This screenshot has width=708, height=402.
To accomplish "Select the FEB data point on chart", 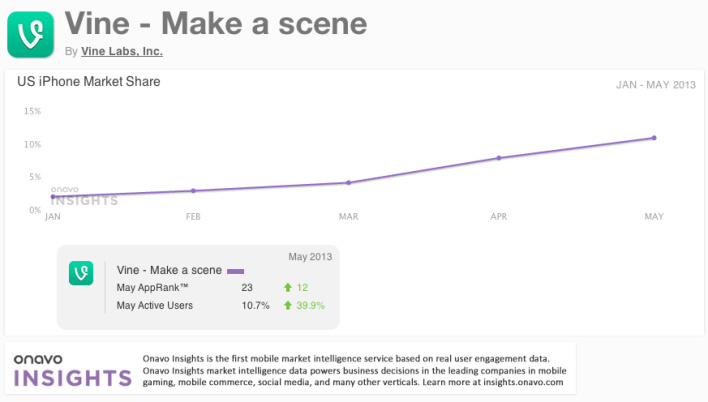I will [193, 191].
